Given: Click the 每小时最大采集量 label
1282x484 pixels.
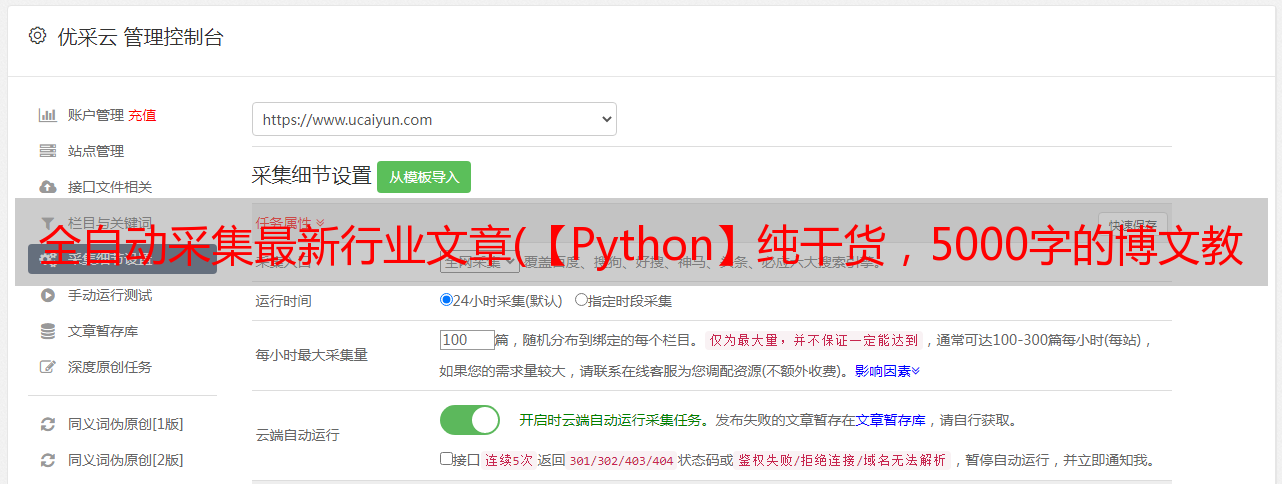Looking at the screenshot, I should [x=312, y=355].
